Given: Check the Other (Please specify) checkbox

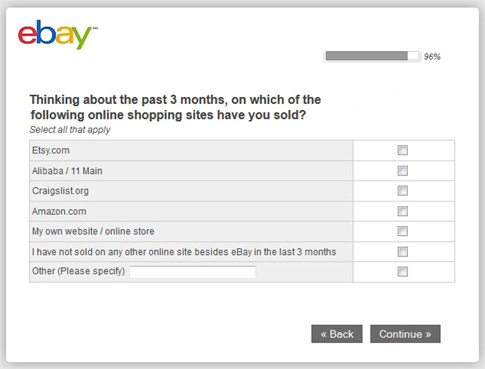Looking at the screenshot, I should coord(403,272).
